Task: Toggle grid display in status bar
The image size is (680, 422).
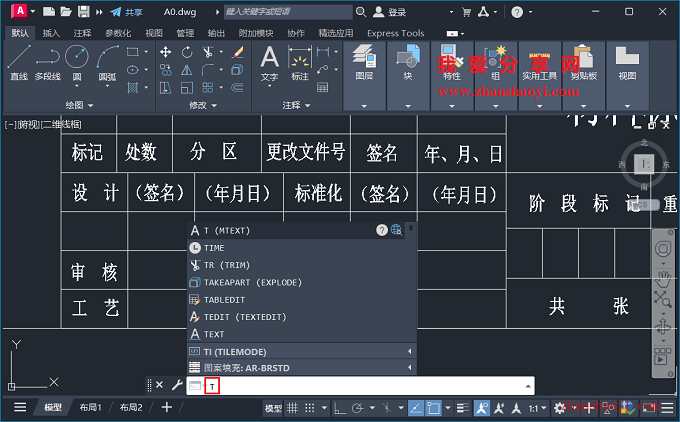Action: click(293, 408)
